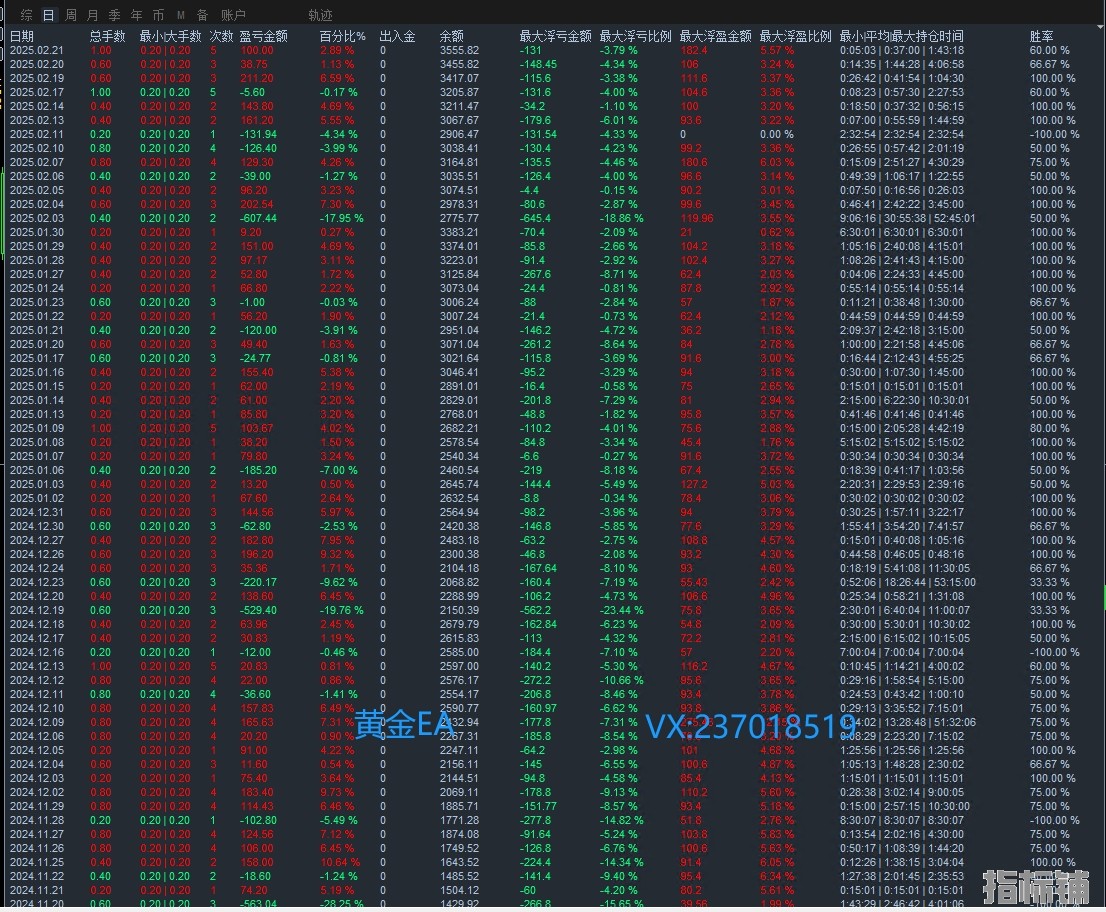
Task: Select the 2024.12.31 date row
Action: 37,512
